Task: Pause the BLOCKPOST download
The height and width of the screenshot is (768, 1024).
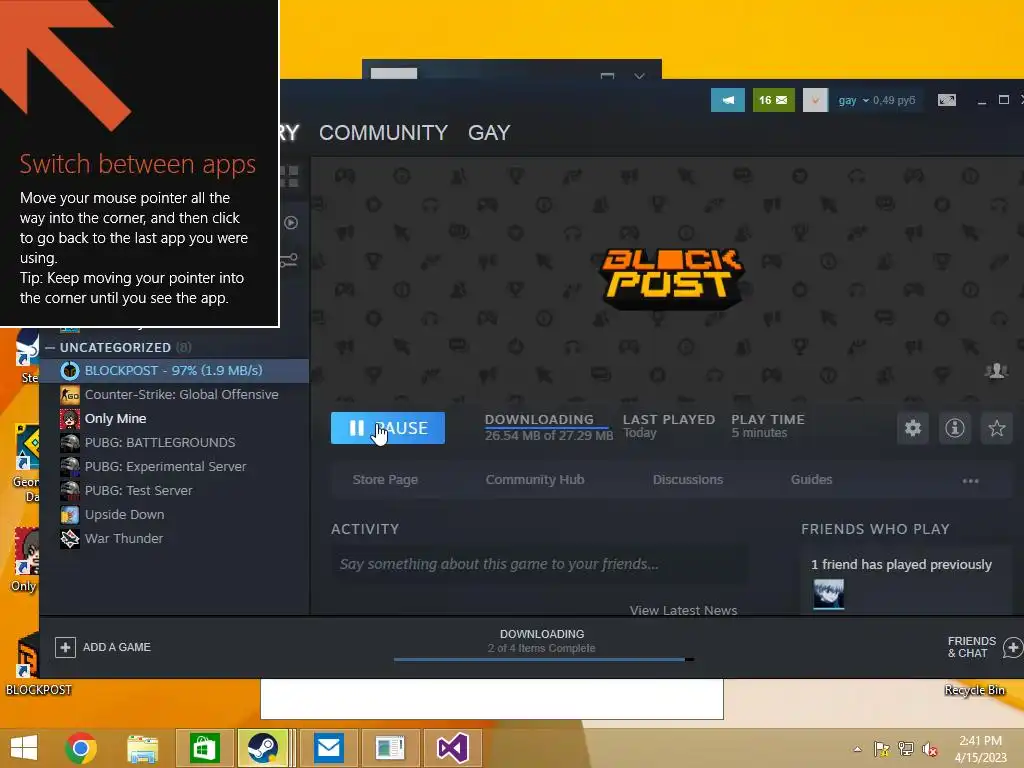Action: click(x=388, y=428)
